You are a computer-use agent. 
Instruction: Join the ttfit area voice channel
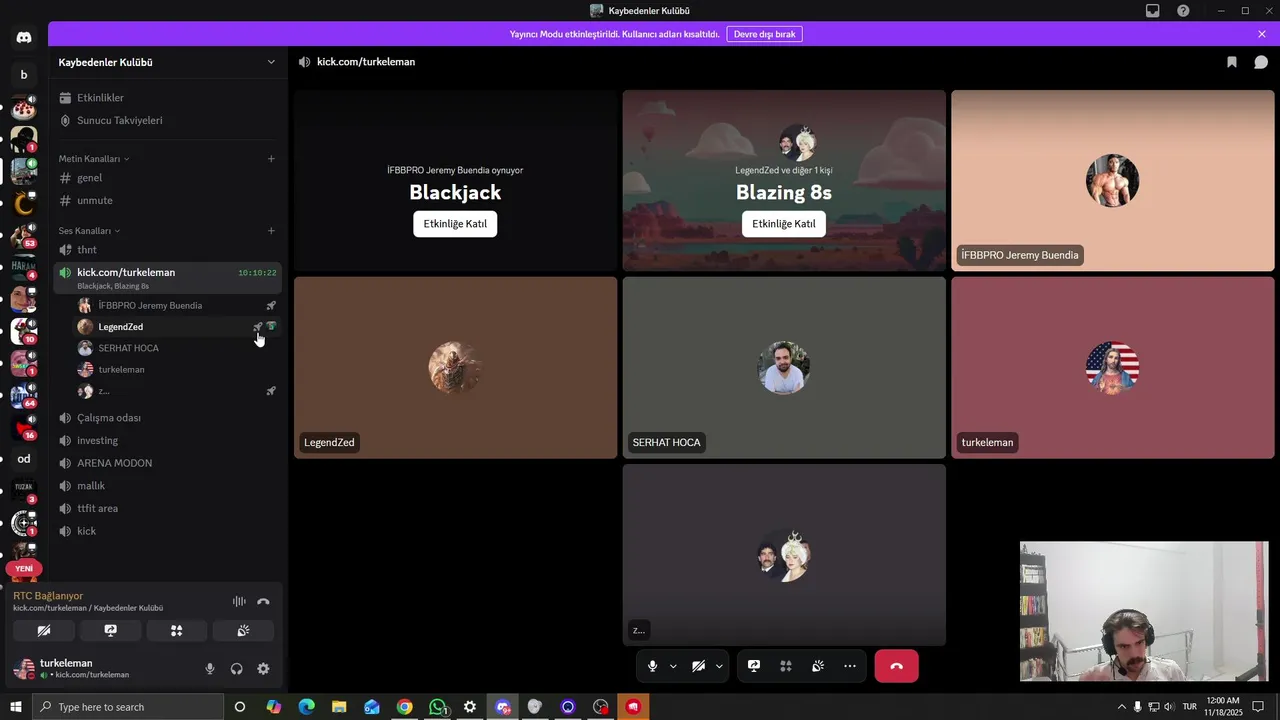(x=167, y=508)
